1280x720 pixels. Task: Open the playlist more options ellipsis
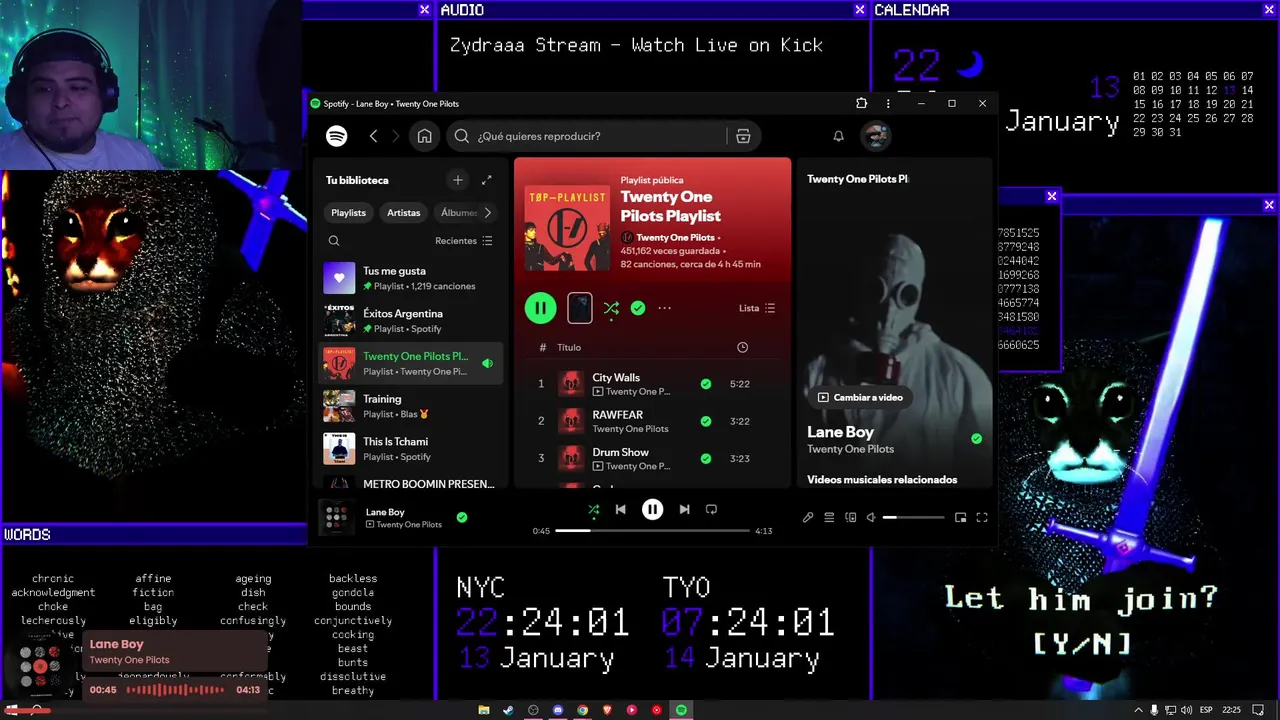665,308
